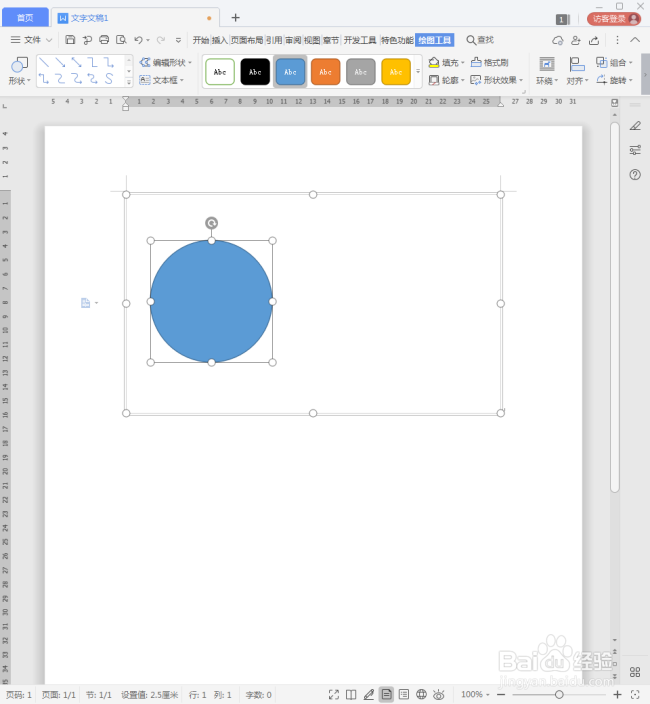Apply the yellow Abc shape style

point(396,71)
